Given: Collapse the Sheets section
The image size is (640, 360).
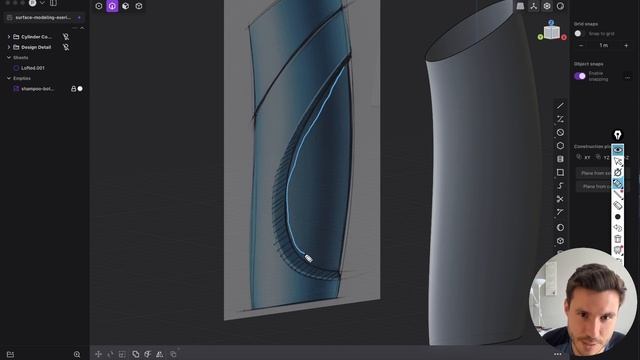Looking at the screenshot, I should tap(9, 58).
